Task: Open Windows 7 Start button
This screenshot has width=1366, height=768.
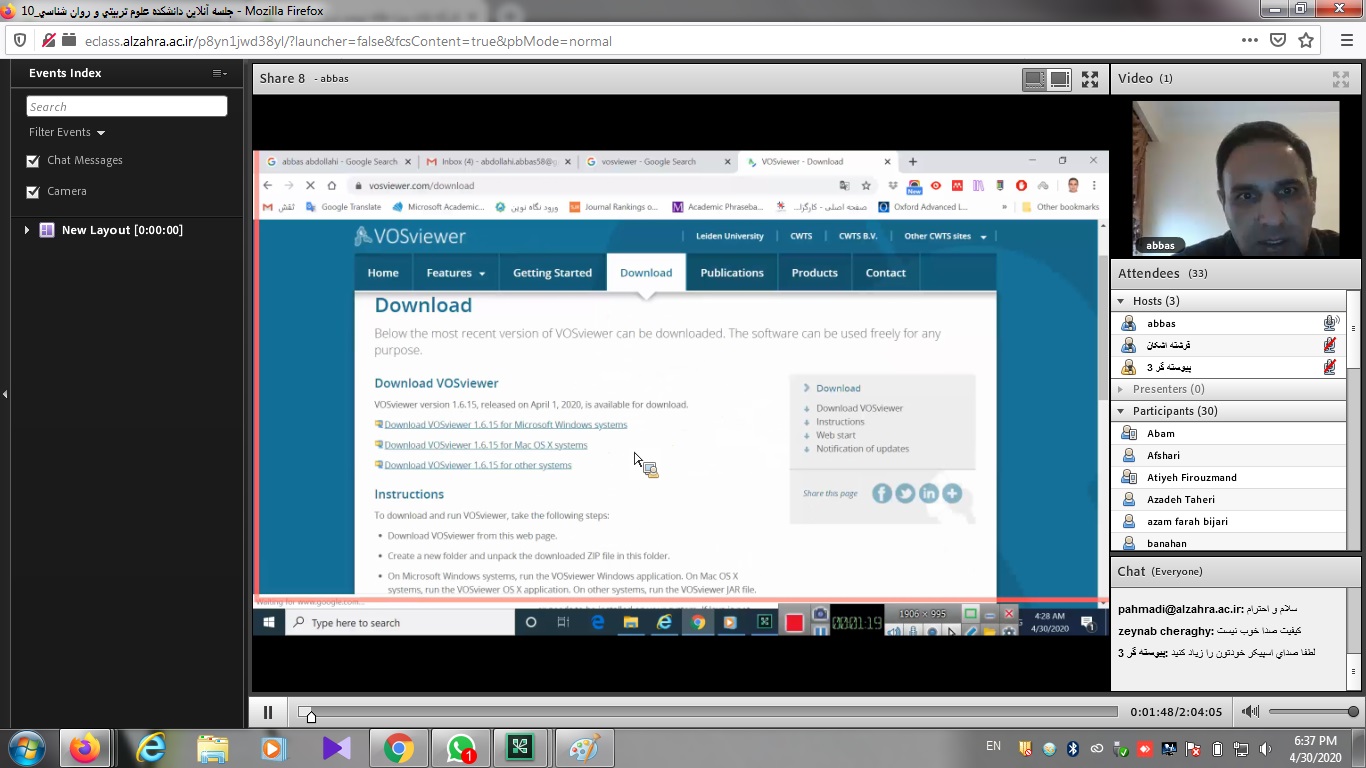Action: [27, 748]
